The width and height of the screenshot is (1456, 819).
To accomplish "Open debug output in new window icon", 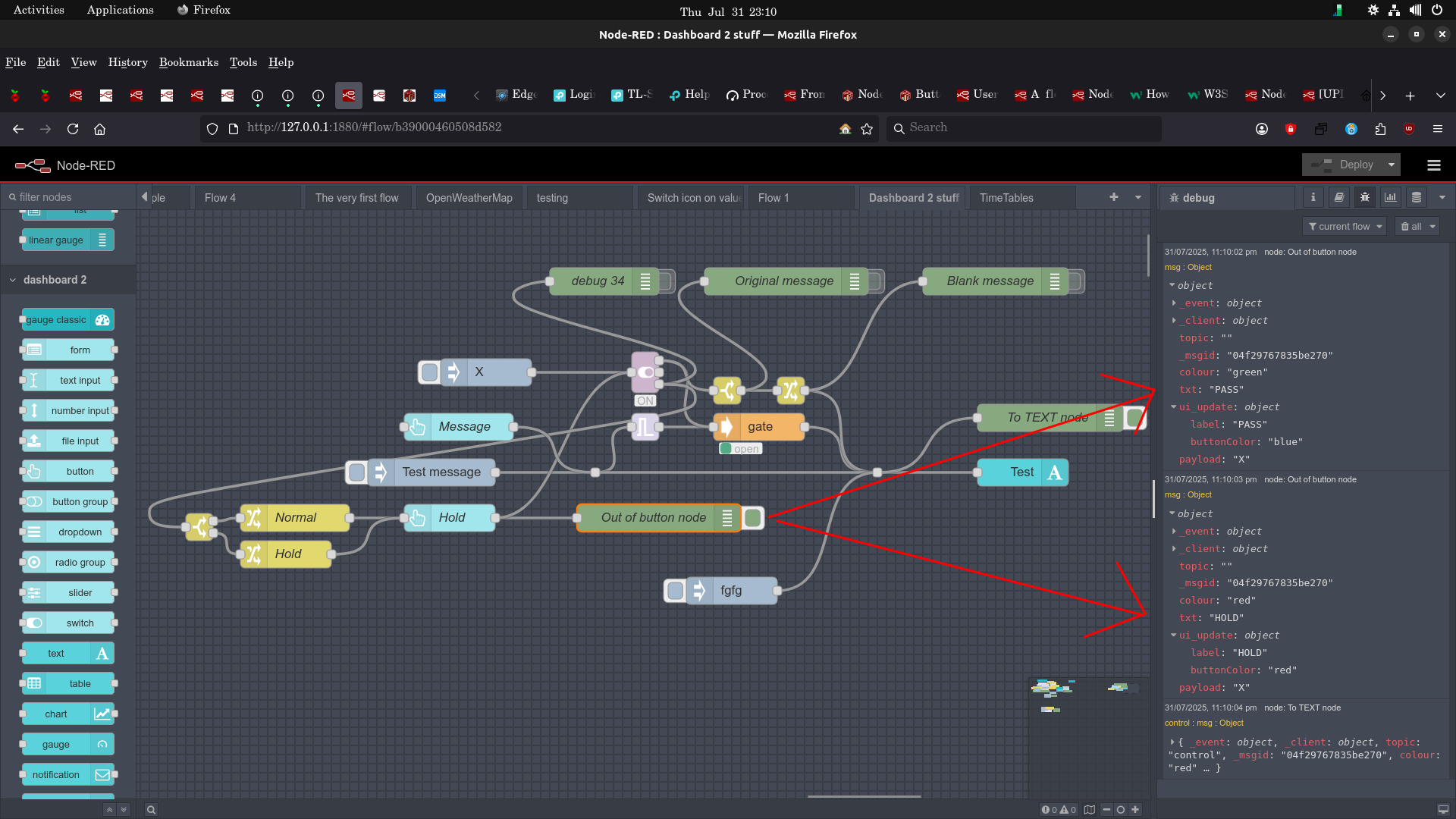I will point(1443,809).
